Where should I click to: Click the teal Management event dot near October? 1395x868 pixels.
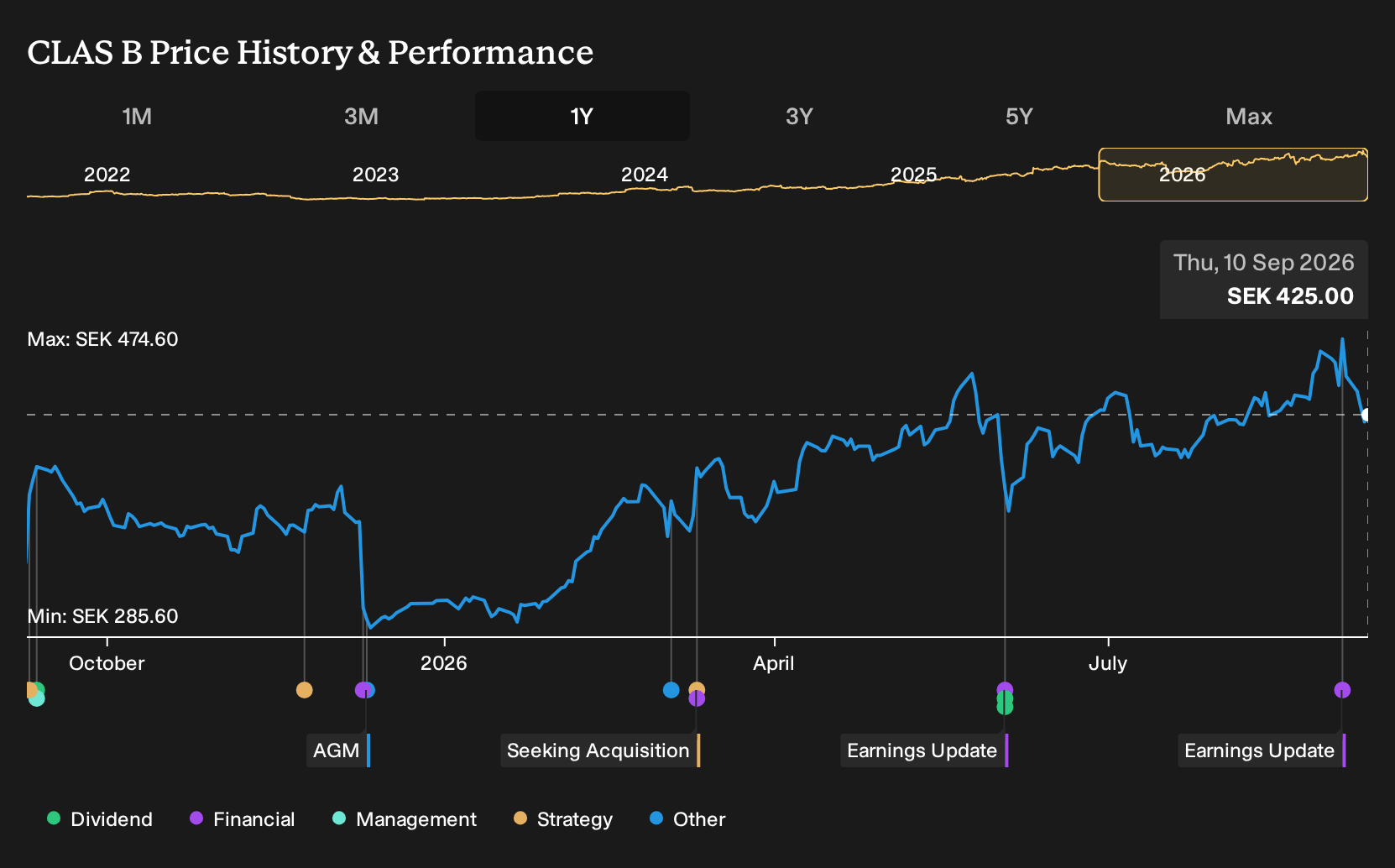[x=36, y=698]
